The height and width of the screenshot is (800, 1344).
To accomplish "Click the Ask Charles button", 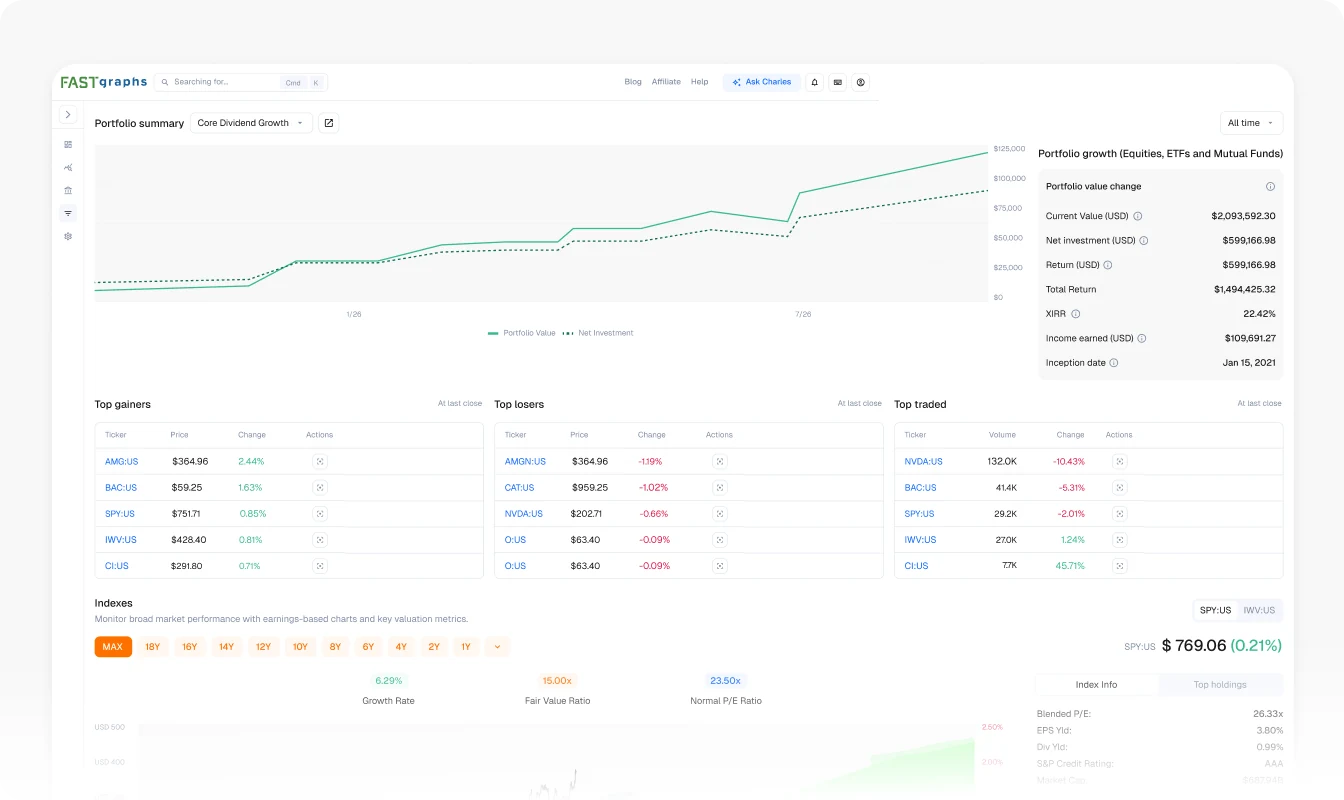I will tap(762, 82).
